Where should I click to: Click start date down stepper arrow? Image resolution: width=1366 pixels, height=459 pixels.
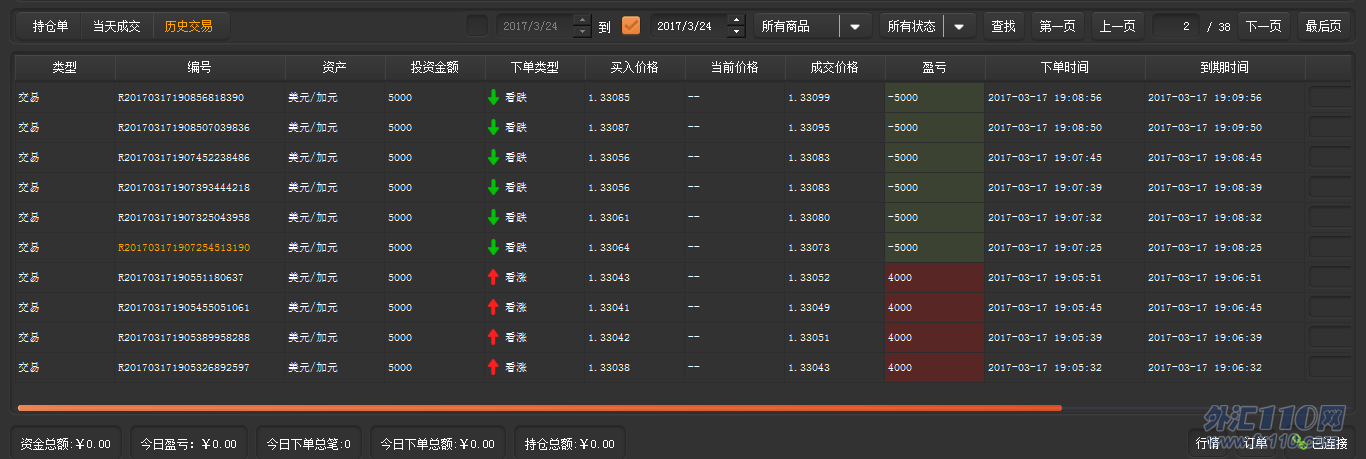point(582,32)
